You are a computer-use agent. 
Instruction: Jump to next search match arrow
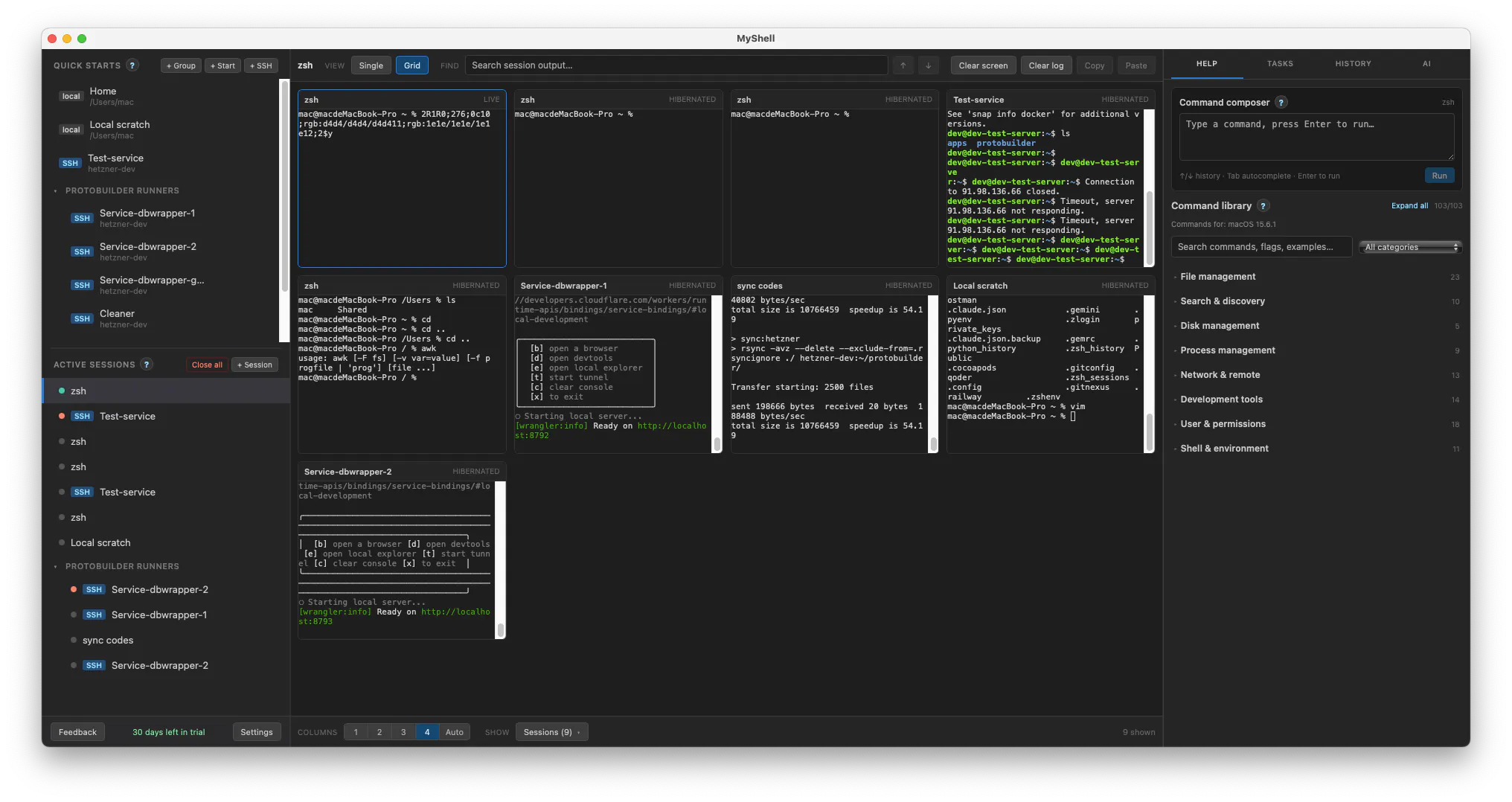click(x=929, y=65)
